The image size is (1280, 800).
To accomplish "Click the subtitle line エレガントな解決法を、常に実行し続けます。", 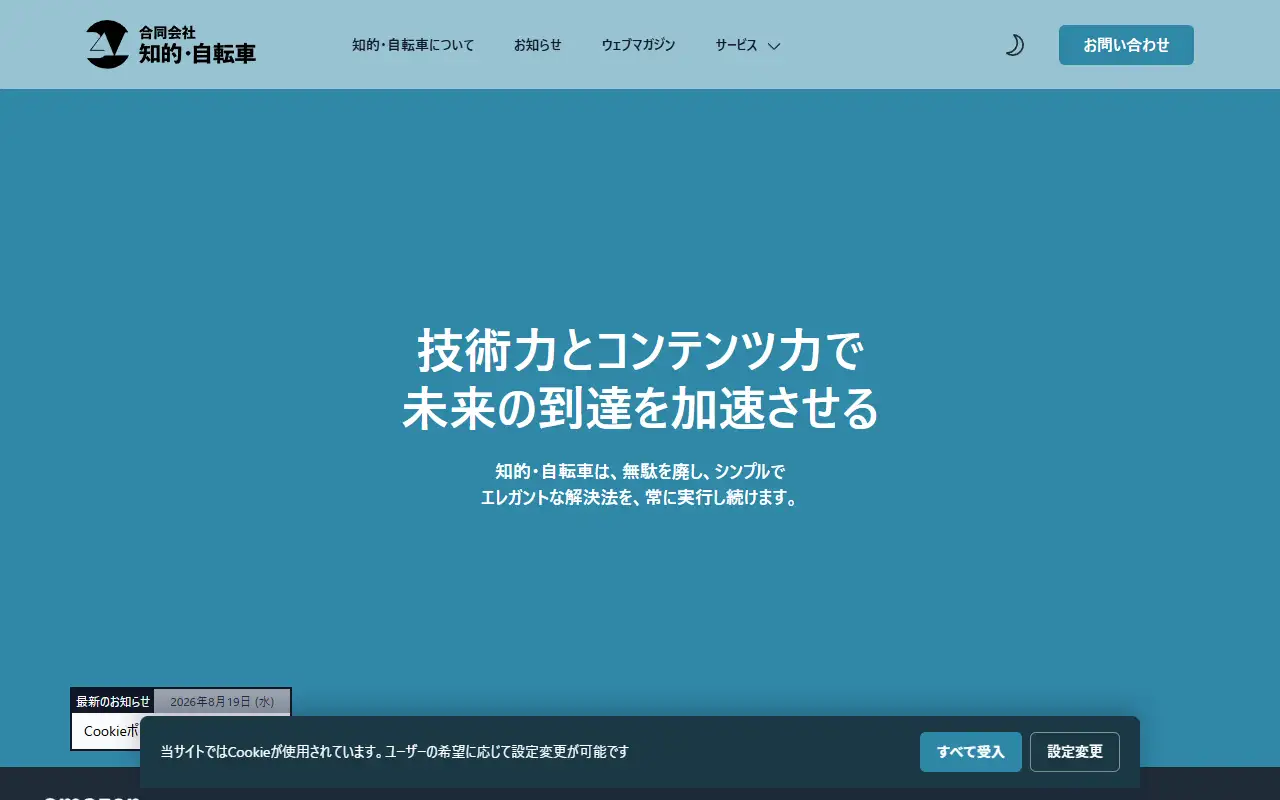I will pos(640,497).
